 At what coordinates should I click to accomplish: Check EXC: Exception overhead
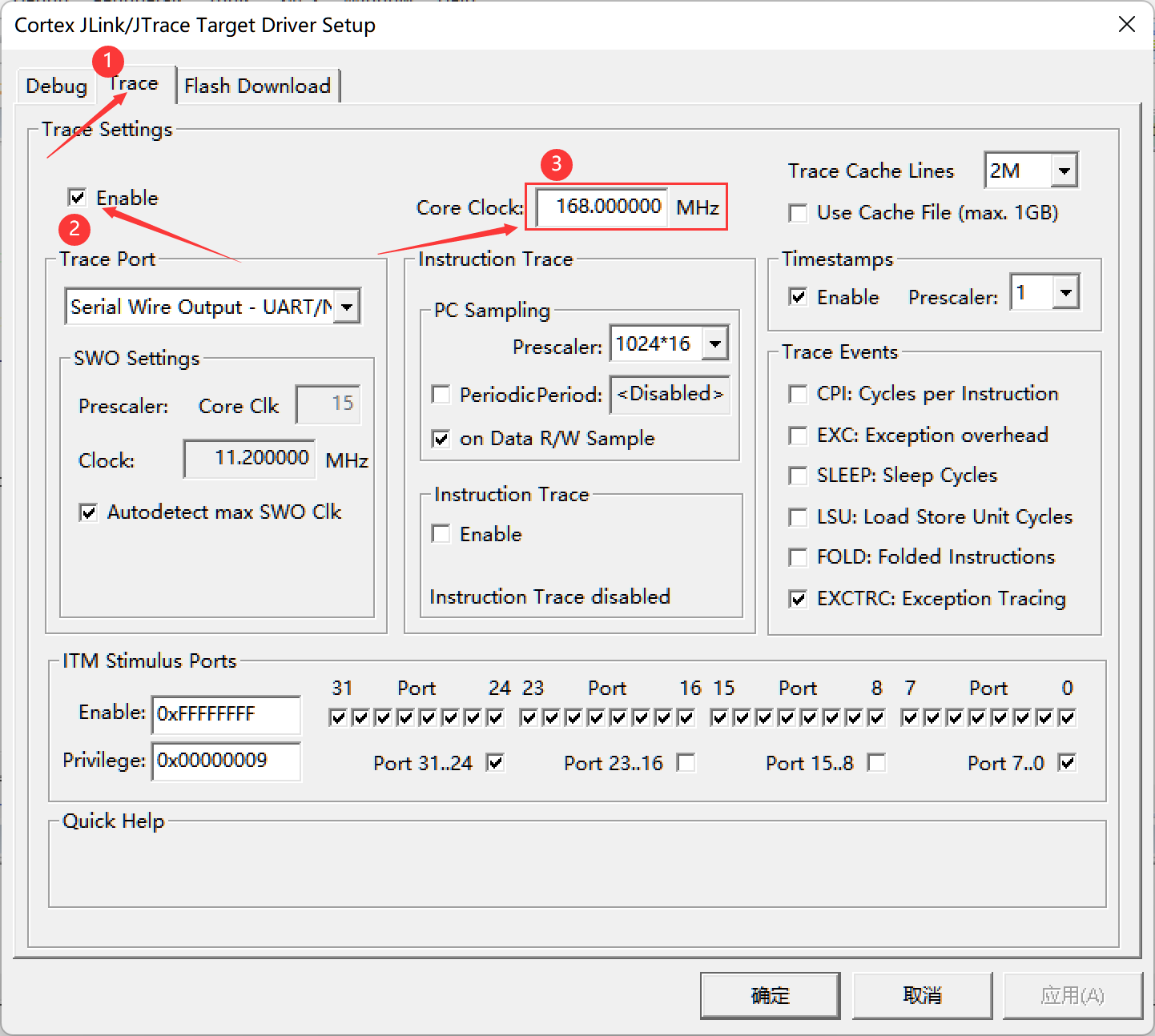click(x=798, y=436)
